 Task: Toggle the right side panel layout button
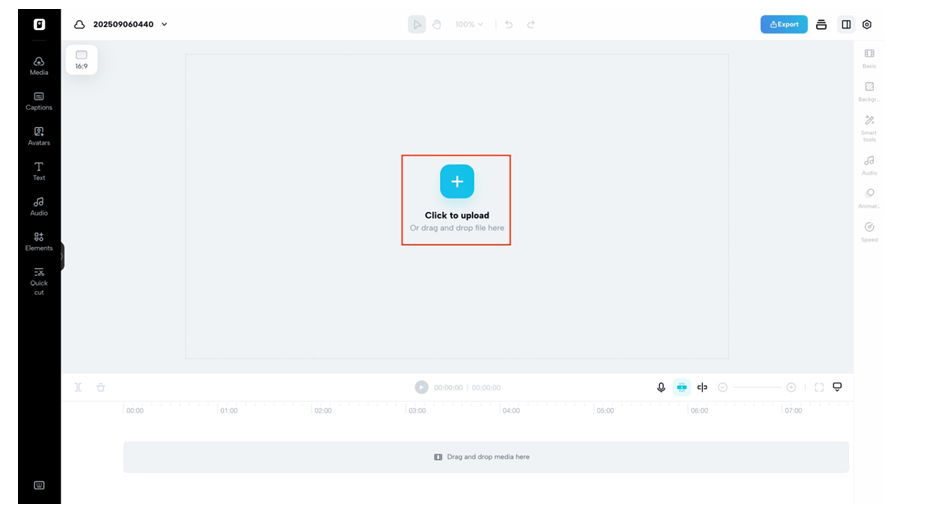pos(846,24)
